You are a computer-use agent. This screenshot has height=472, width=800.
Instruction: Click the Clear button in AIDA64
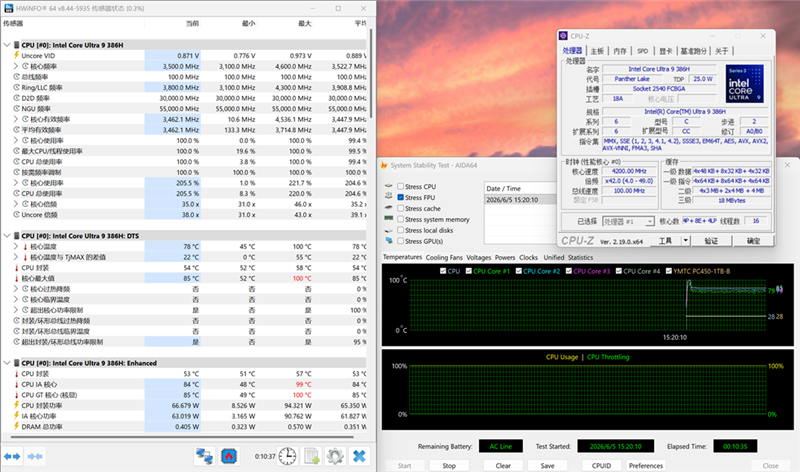(503, 465)
